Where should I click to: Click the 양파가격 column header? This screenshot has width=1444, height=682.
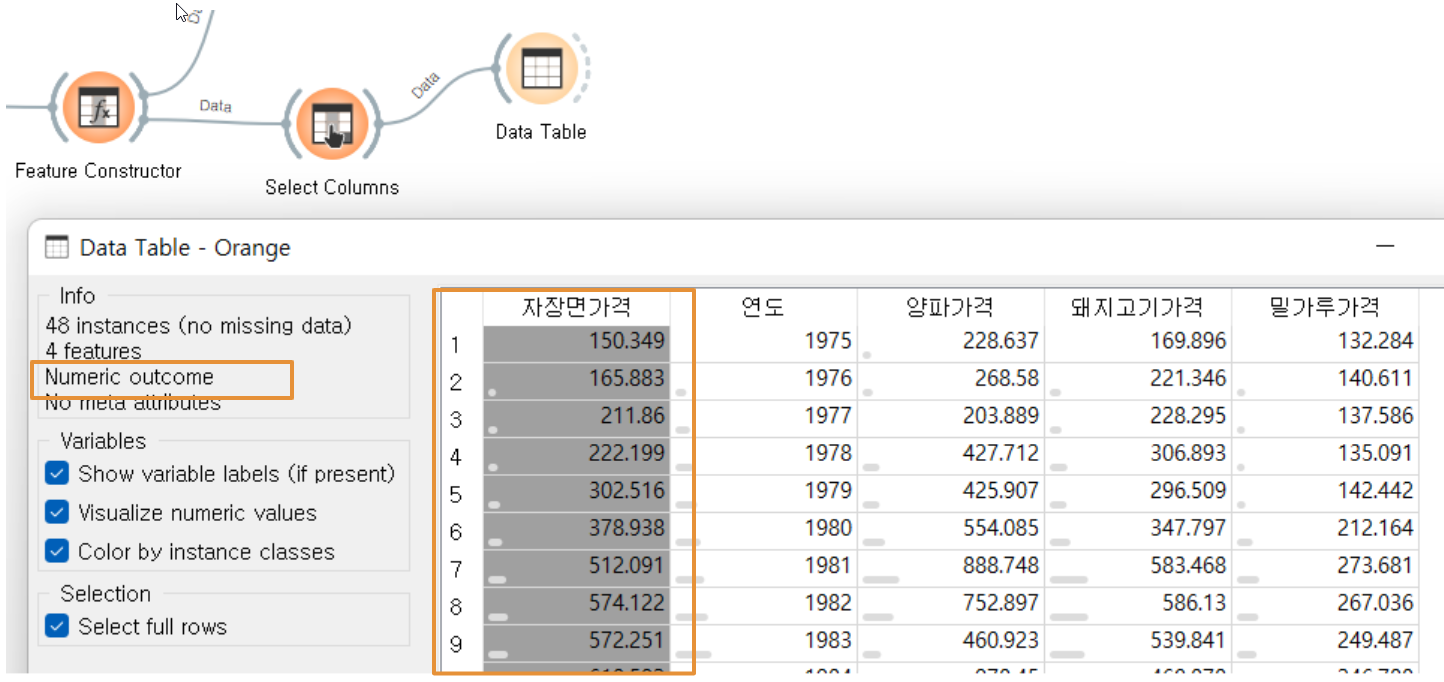(950, 307)
